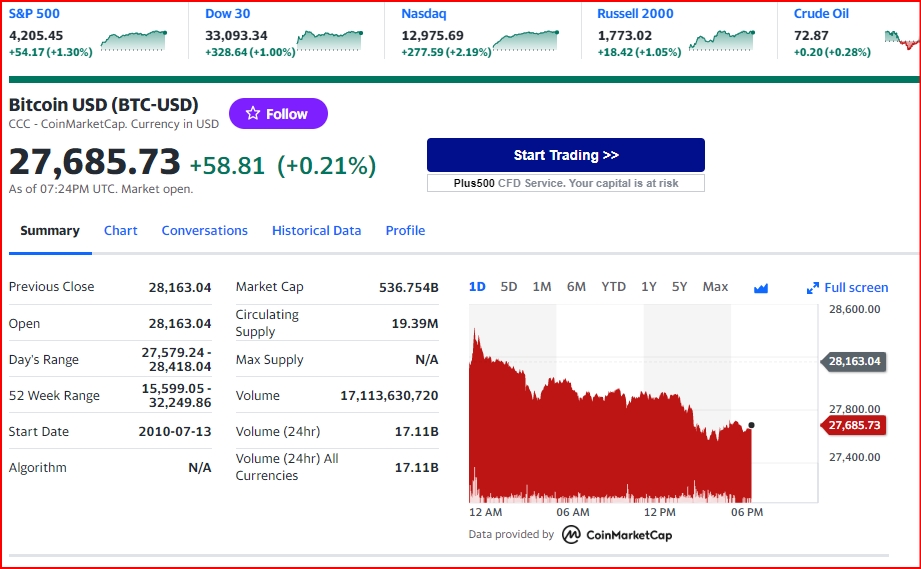
Task: Select the YTD chart range
Action: click(x=613, y=287)
